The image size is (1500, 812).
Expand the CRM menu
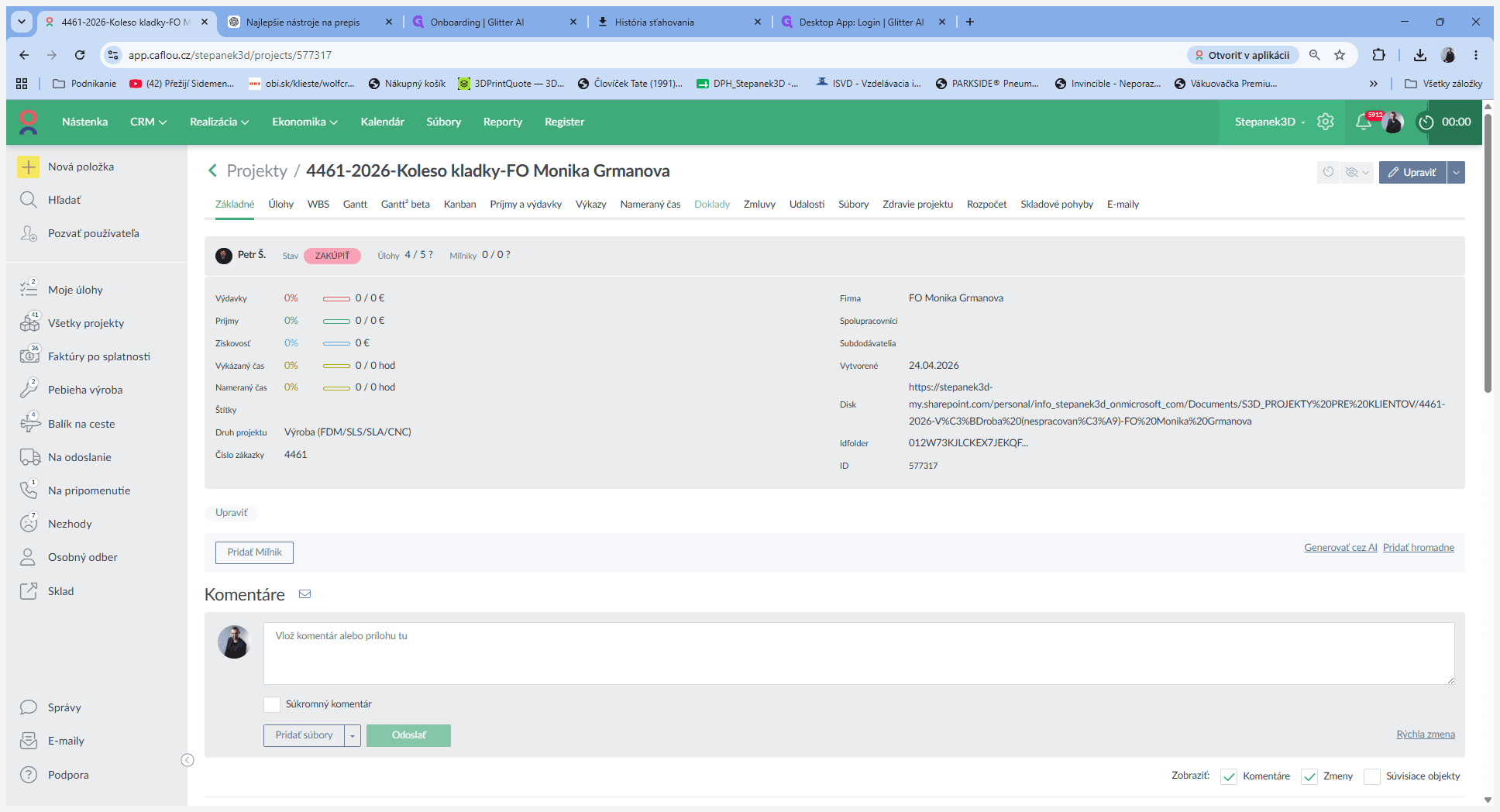click(x=148, y=122)
